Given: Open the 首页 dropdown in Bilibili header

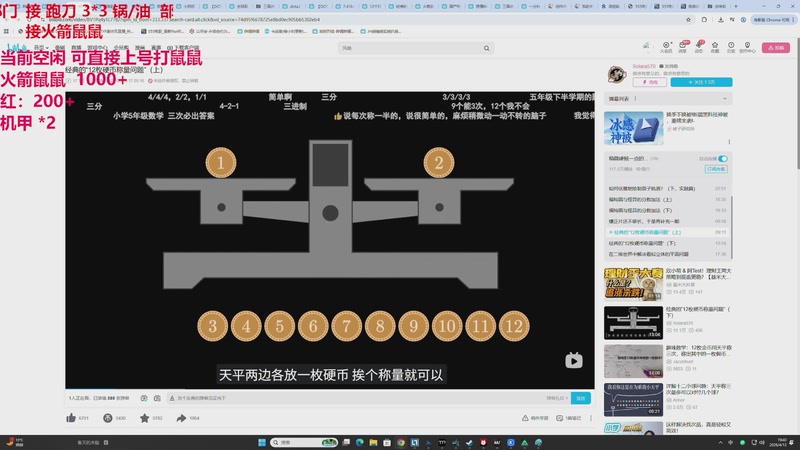Looking at the screenshot, I should [x=41, y=47].
